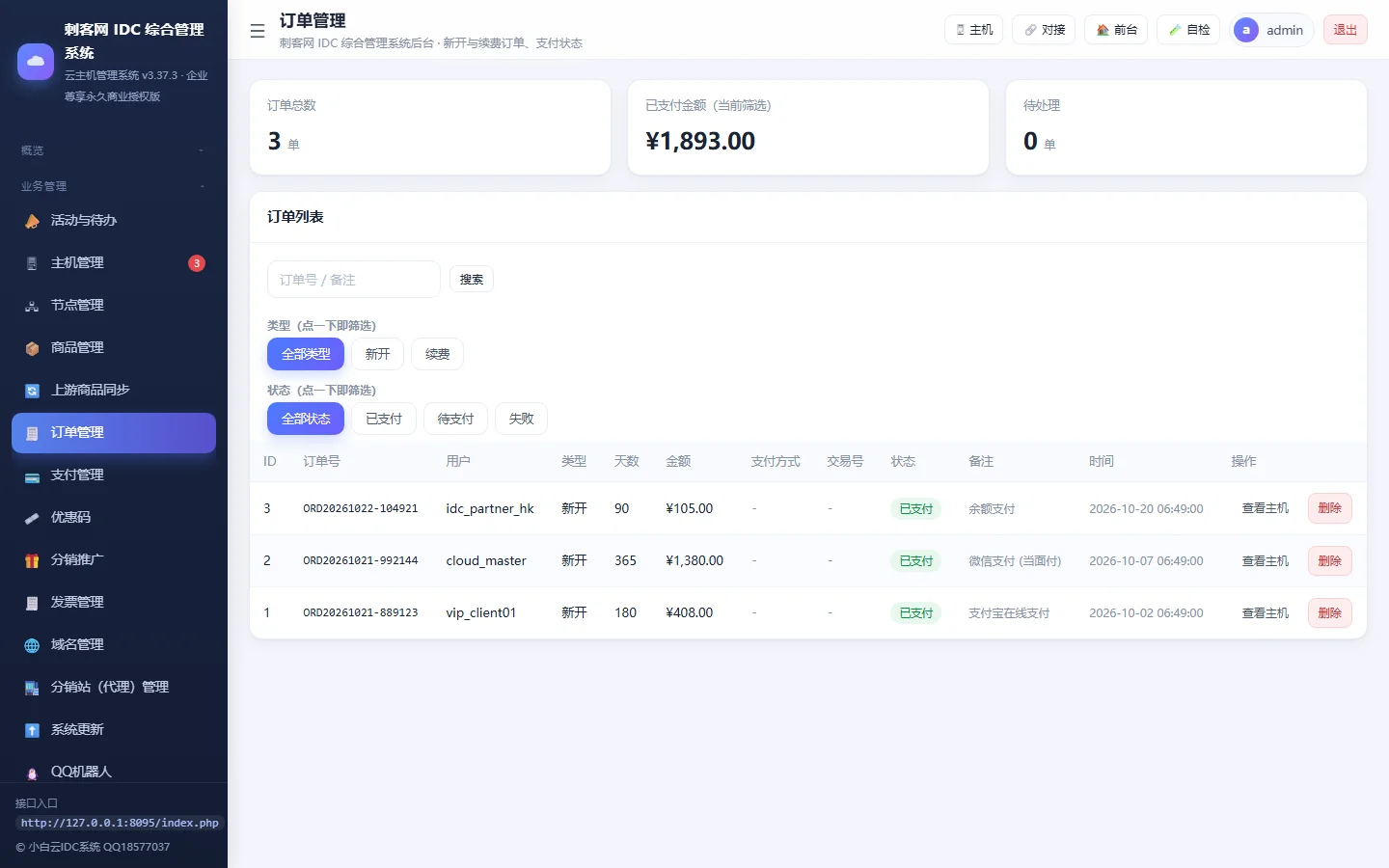This screenshot has width=1389, height=868.
Task: Open 分销推广 in the sidebar
Action: point(114,560)
